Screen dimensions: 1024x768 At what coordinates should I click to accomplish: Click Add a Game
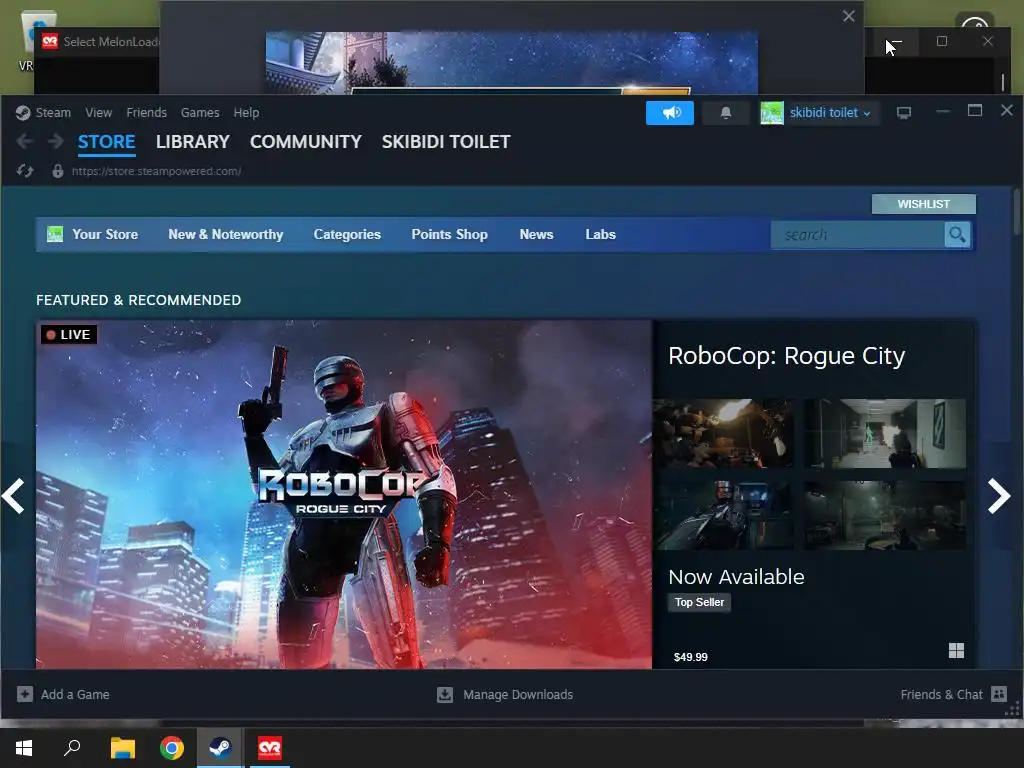point(75,694)
